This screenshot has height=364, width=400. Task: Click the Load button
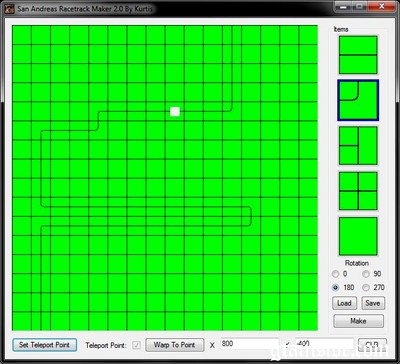pos(344,303)
